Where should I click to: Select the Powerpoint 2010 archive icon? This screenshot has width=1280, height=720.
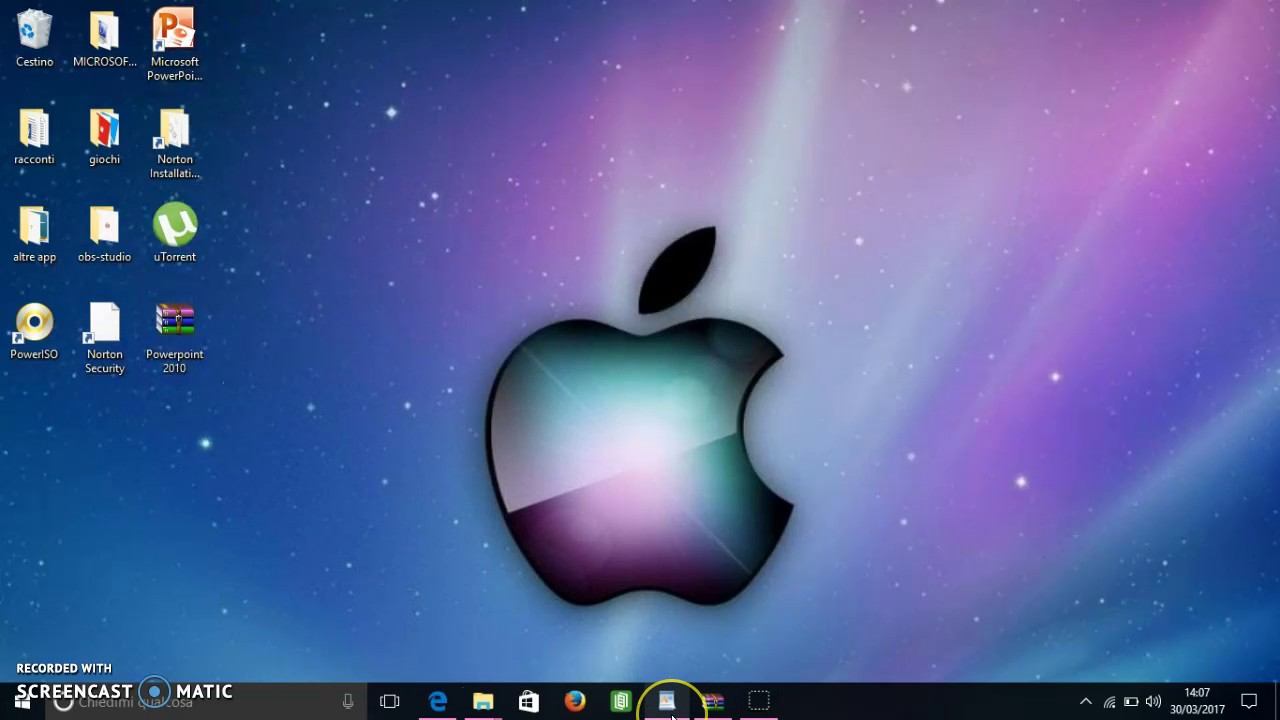point(174,338)
